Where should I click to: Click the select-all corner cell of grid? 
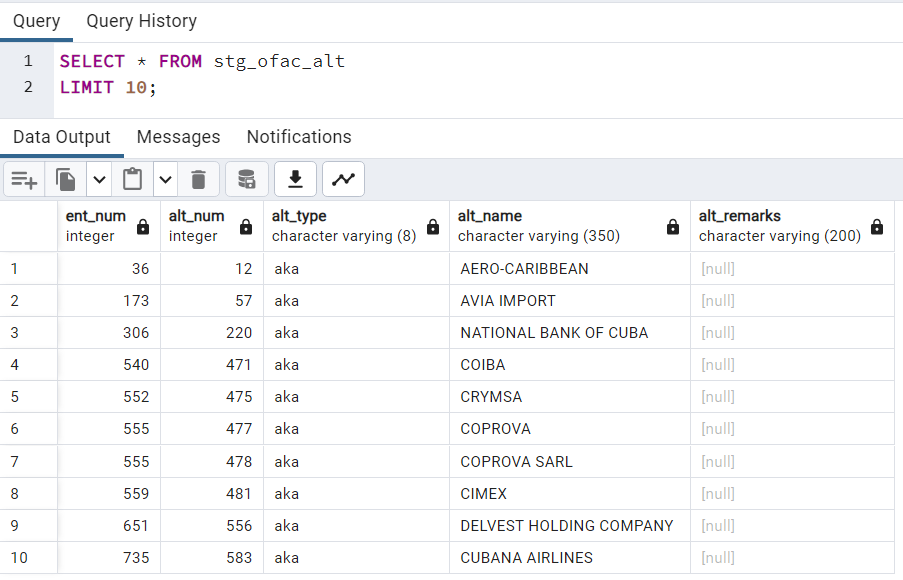tap(28, 226)
